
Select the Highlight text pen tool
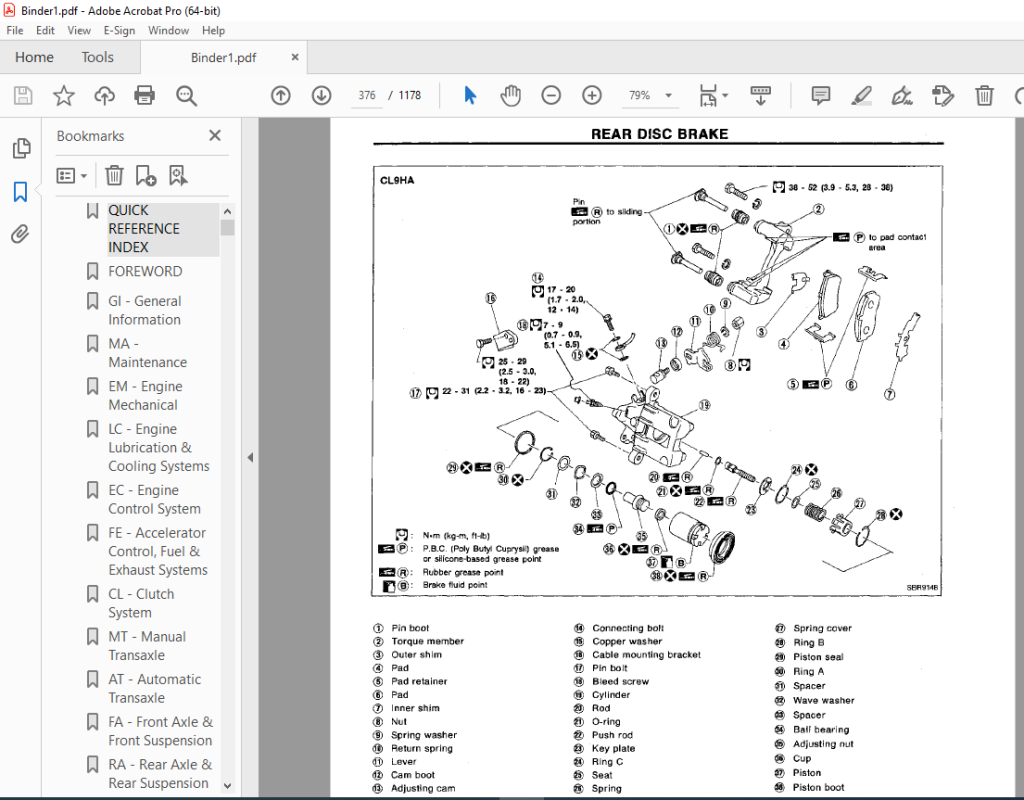(x=861, y=96)
